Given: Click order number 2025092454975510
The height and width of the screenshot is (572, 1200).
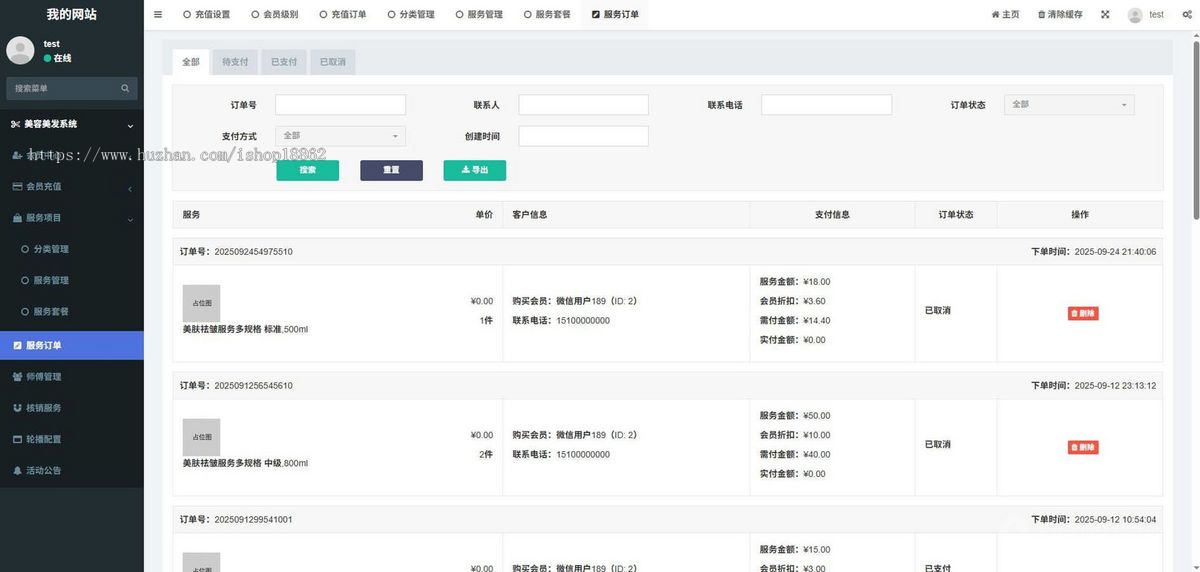Looking at the screenshot, I should [254, 252].
